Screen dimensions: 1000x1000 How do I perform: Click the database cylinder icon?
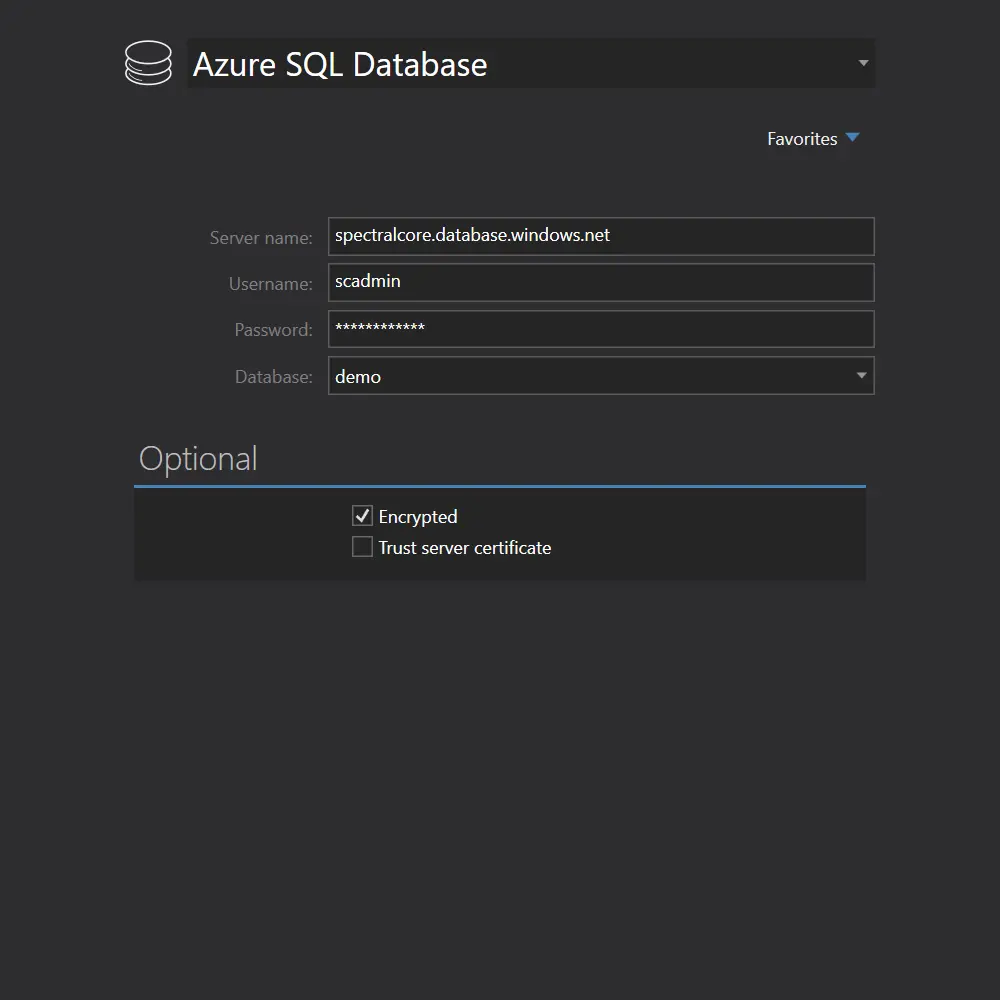[x=148, y=63]
